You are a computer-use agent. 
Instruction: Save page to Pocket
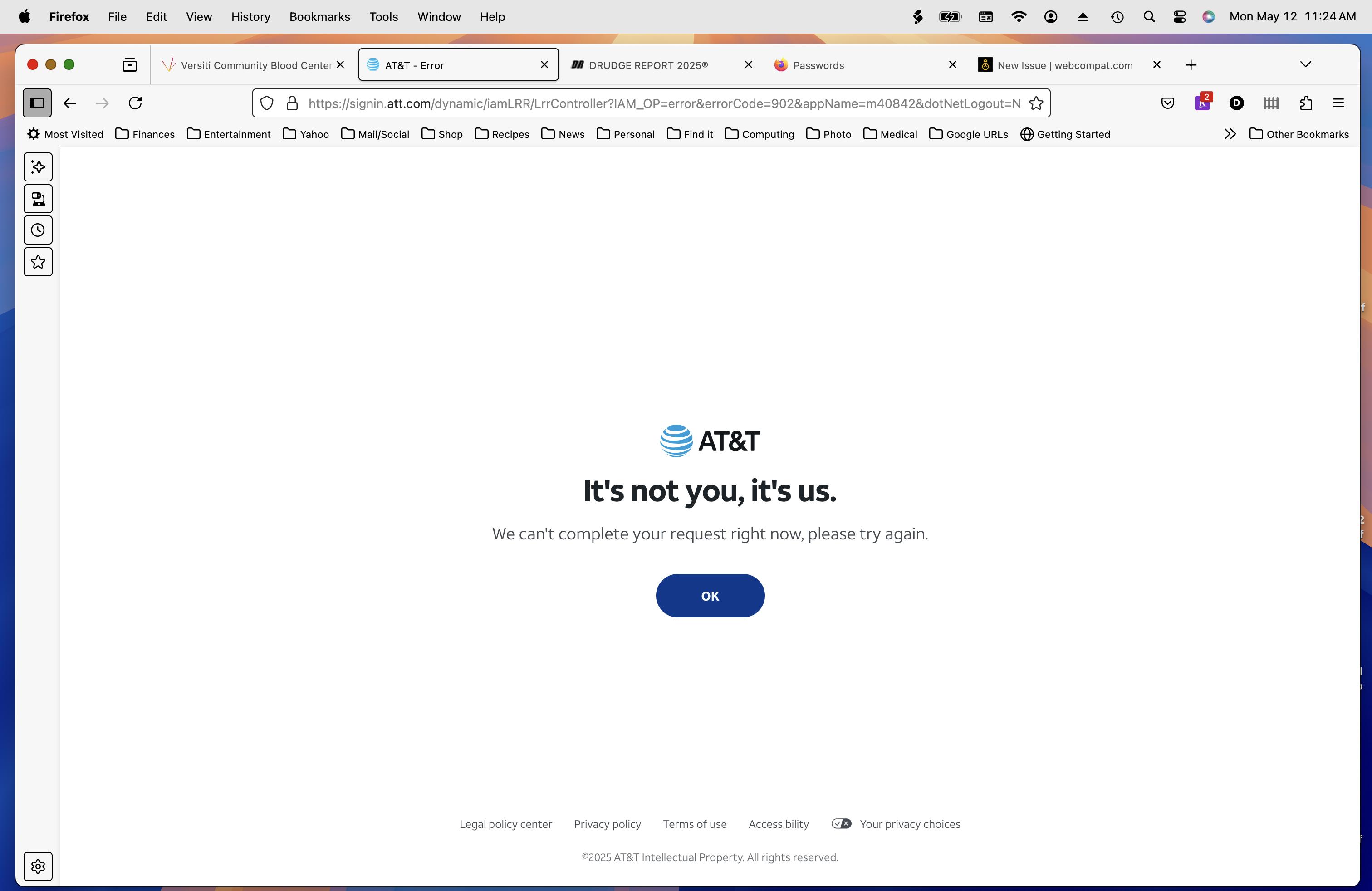1167,103
